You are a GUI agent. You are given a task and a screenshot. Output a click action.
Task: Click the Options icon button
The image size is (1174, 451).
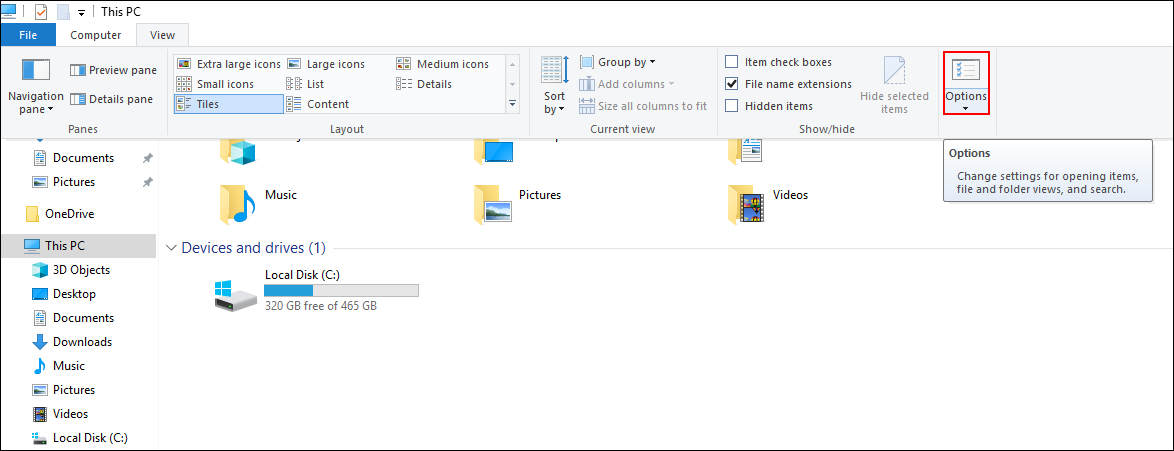(x=966, y=71)
